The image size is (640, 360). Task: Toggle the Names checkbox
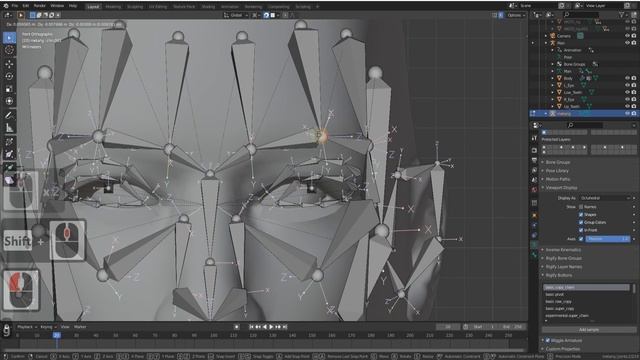581,207
